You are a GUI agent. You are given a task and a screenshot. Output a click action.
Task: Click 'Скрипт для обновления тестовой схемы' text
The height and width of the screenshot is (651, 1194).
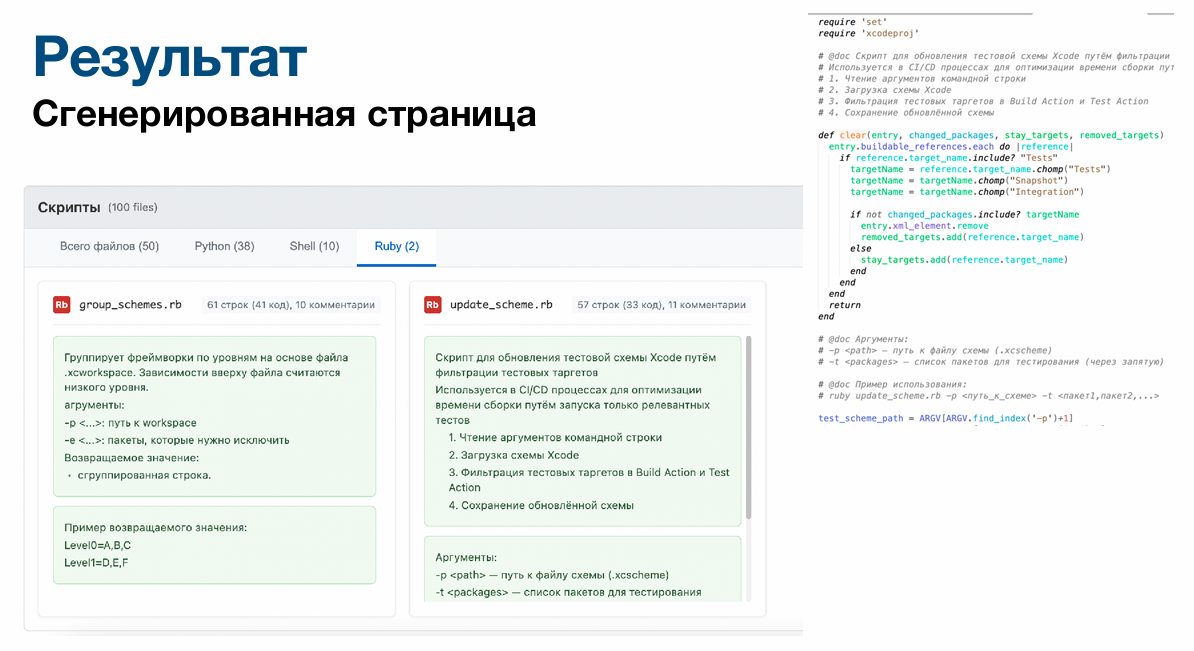tap(576, 365)
